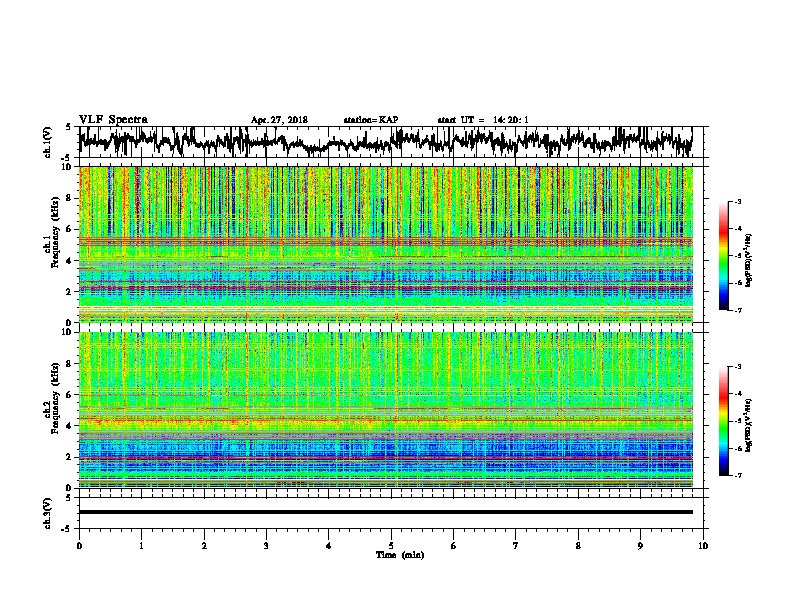This screenshot has height=612, width=792.
Task: Click inside the ch.1 spectrogram panel
Action: (x=386, y=244)
